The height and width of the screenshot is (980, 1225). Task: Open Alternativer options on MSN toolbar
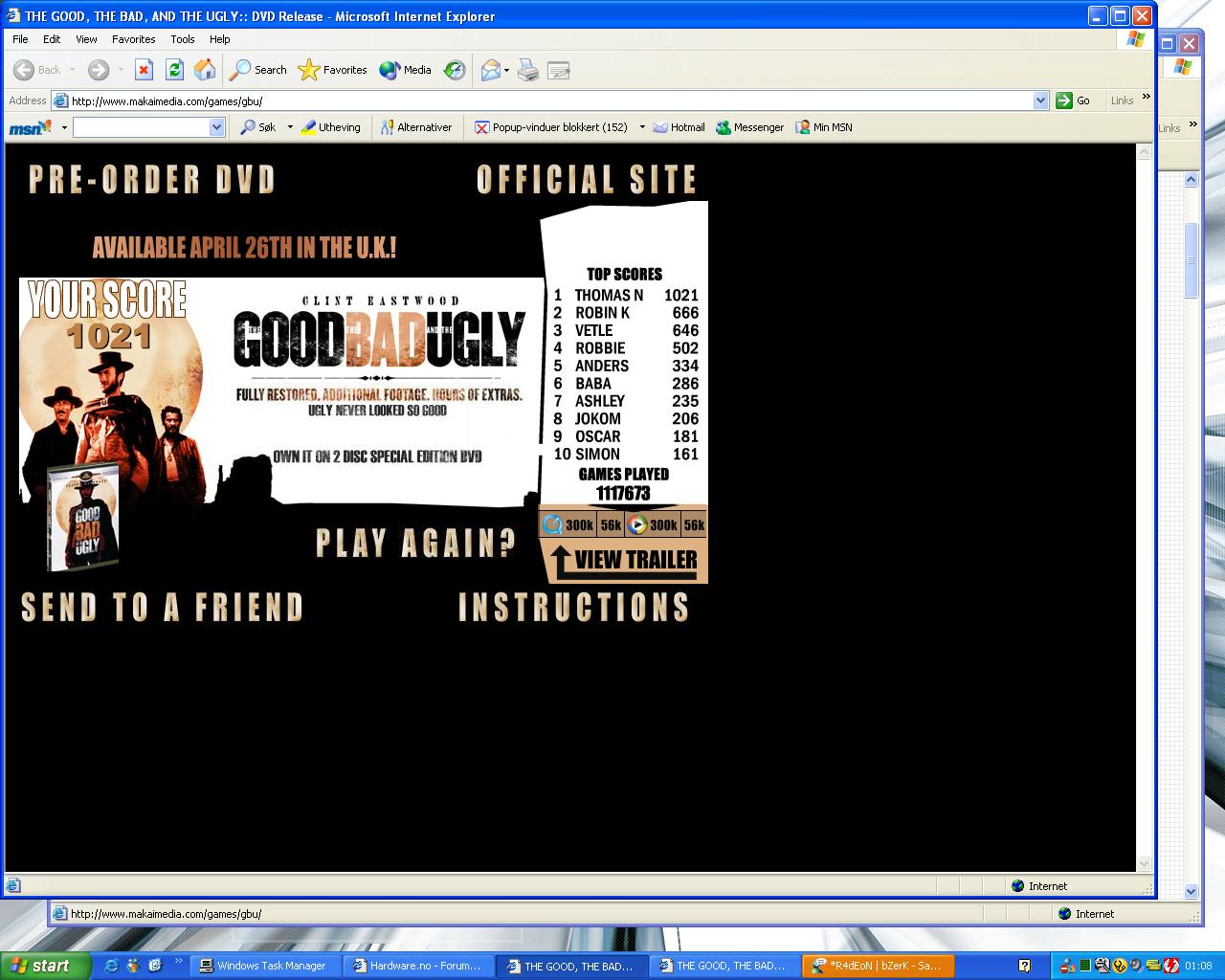point(416,127)
